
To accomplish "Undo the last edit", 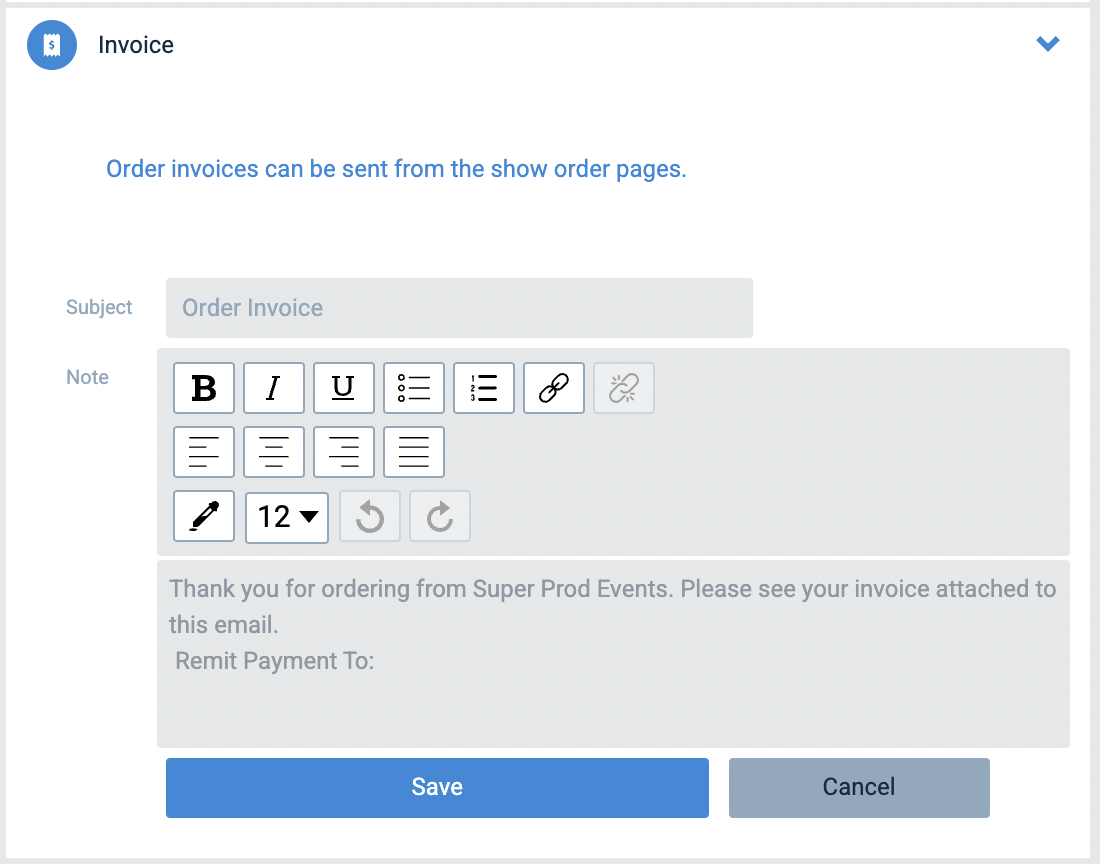I will [x=370, y=517].
